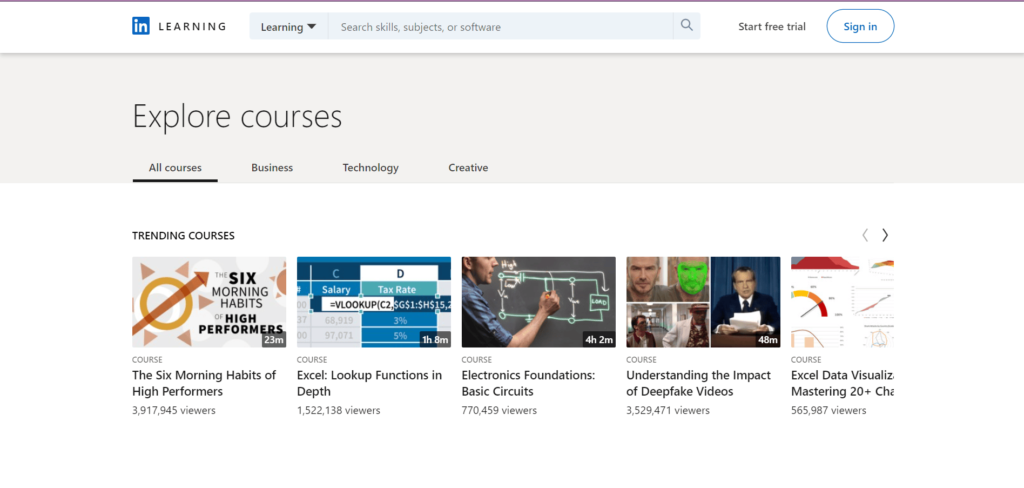The width and height of the screenshot is (1024, 488).
Task: Click 3,917,945 viewers text
Action: tap(174, 410)
